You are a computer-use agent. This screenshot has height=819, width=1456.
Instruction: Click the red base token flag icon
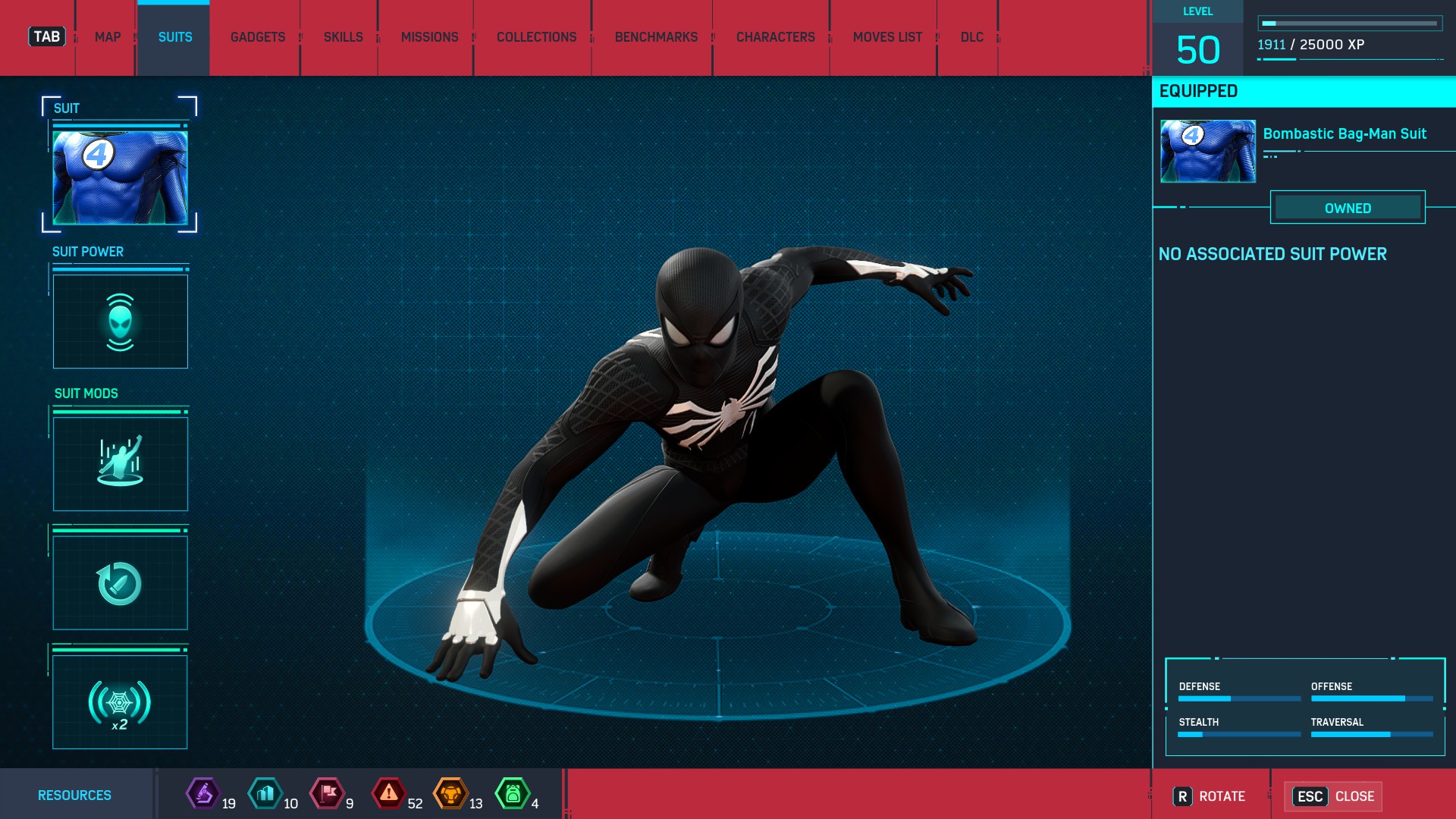click(328, 794)
